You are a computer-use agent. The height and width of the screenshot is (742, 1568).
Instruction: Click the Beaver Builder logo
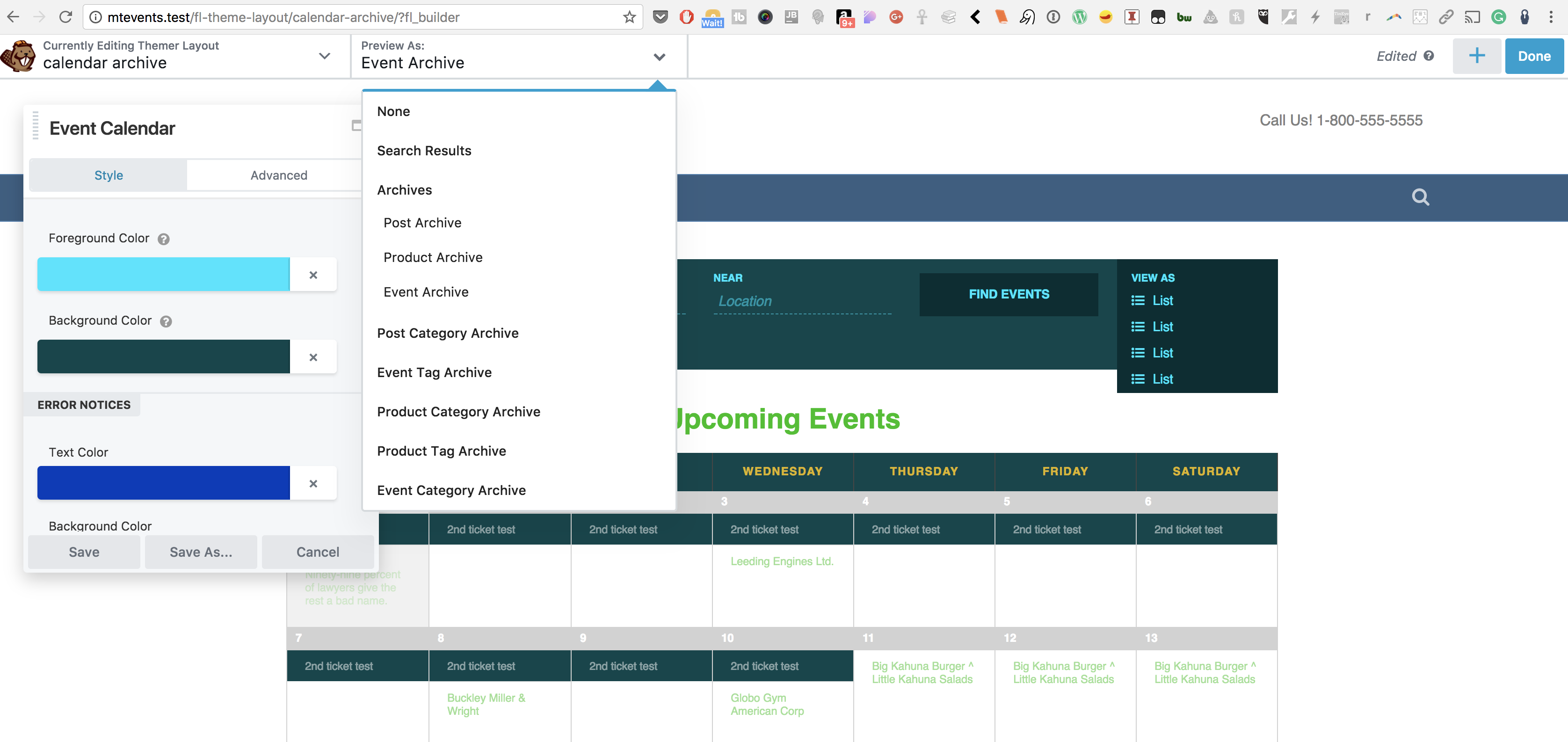point(18,56)
